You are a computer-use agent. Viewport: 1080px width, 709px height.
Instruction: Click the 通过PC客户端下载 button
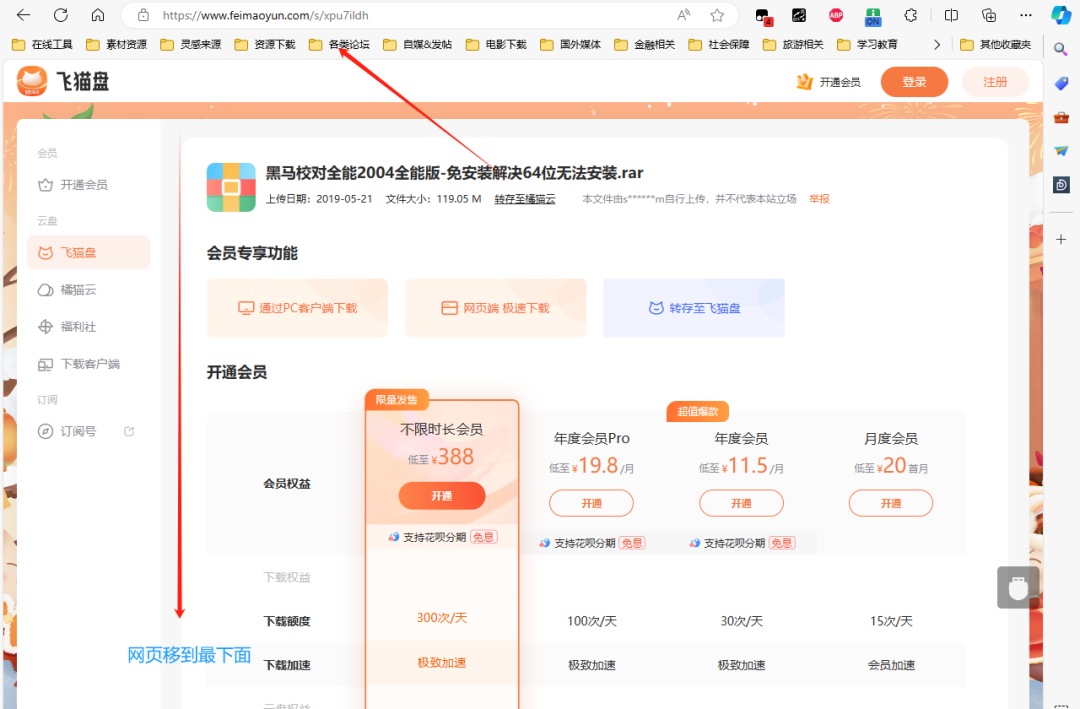298,308
